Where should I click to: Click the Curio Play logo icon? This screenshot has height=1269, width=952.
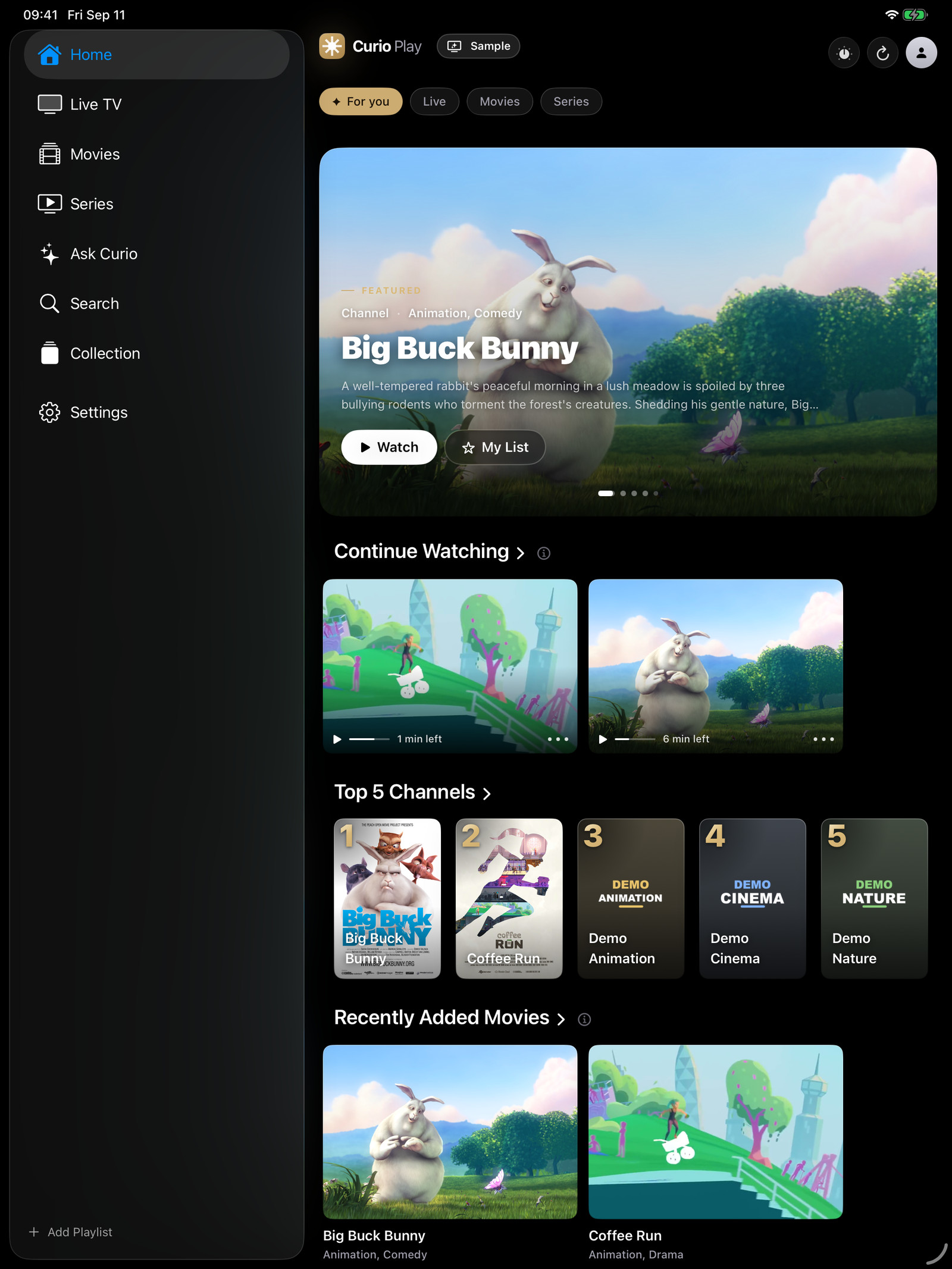[x=332, y=46]
